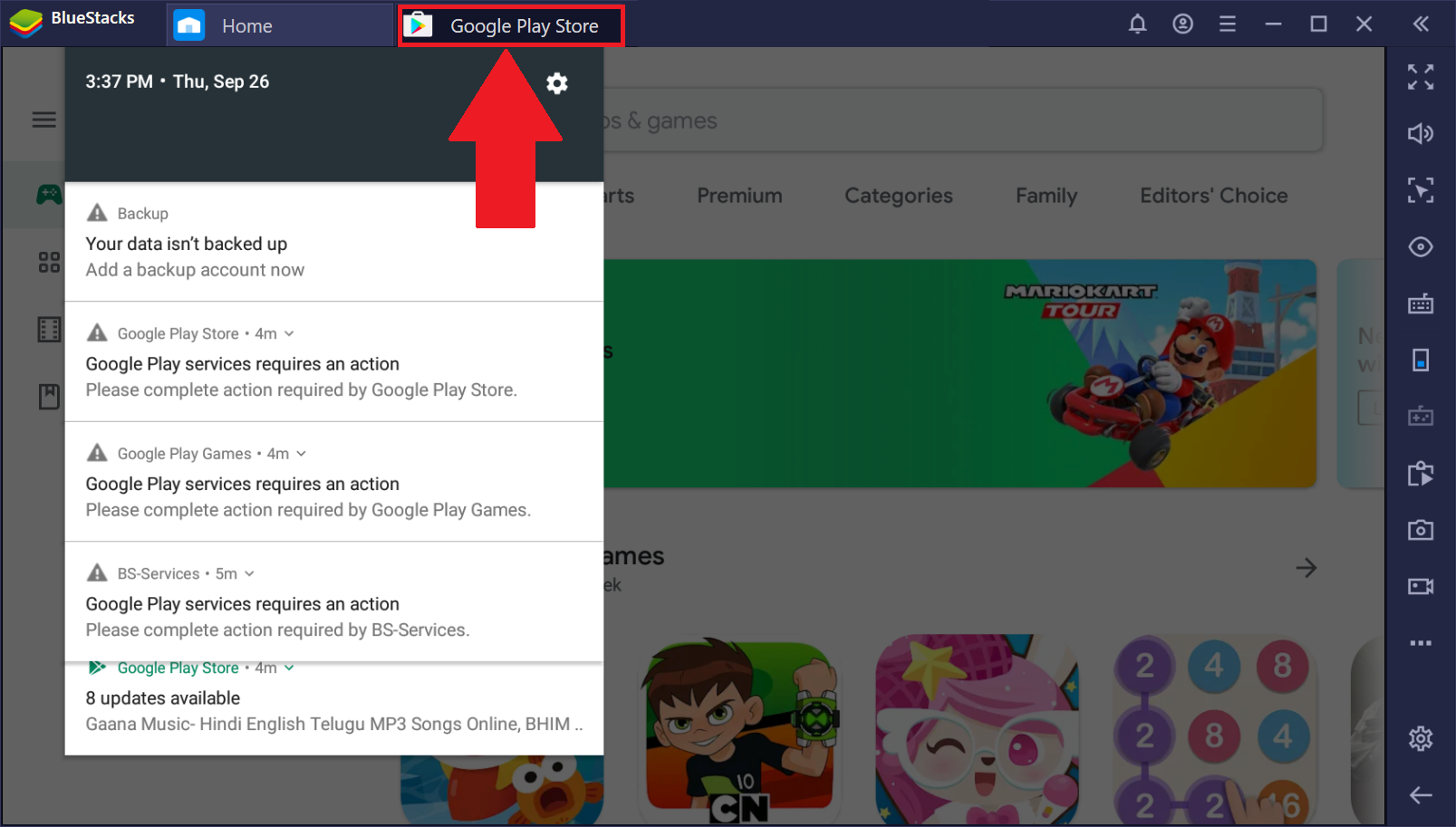The width and height of the screenshot is (1456, 827).
Task: Open the Family tab
Action: pos(1046,196)
